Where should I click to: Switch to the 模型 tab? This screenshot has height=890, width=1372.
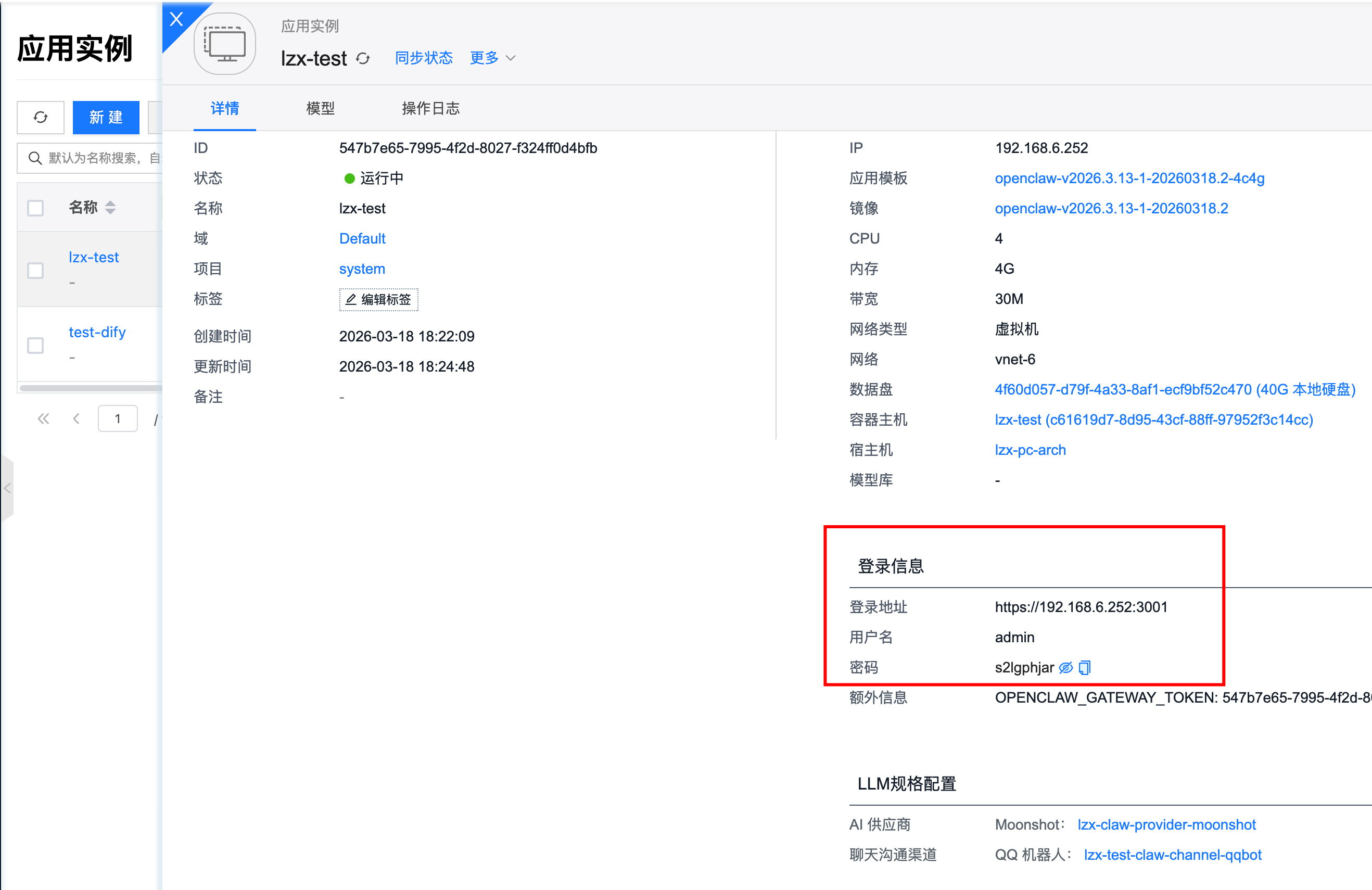[x=321, y=108]
